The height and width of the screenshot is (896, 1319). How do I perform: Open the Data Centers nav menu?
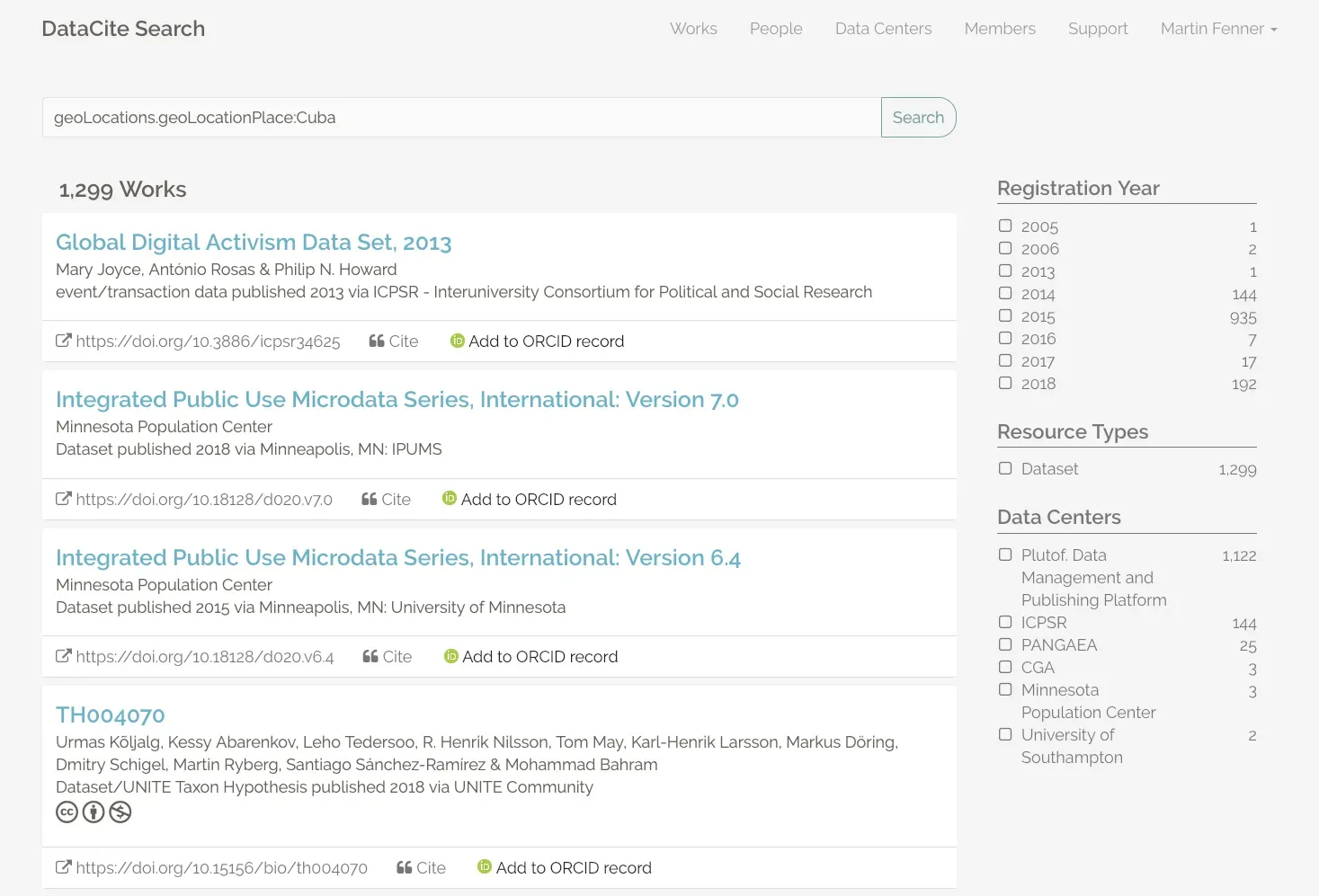pos(883,29)
